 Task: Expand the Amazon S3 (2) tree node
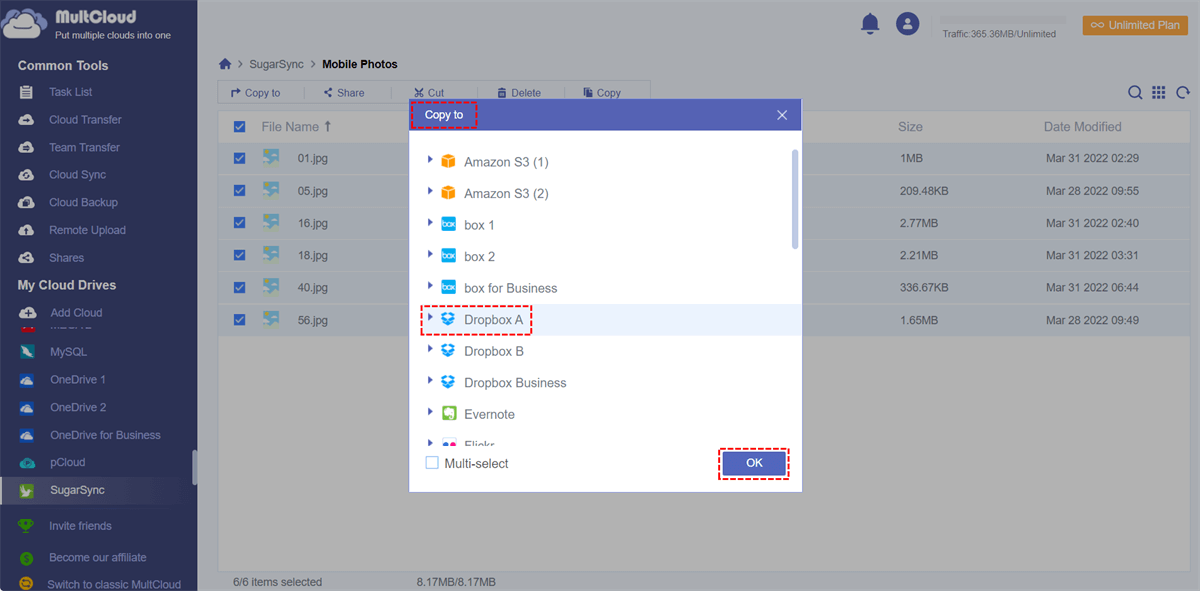point(430,192)
